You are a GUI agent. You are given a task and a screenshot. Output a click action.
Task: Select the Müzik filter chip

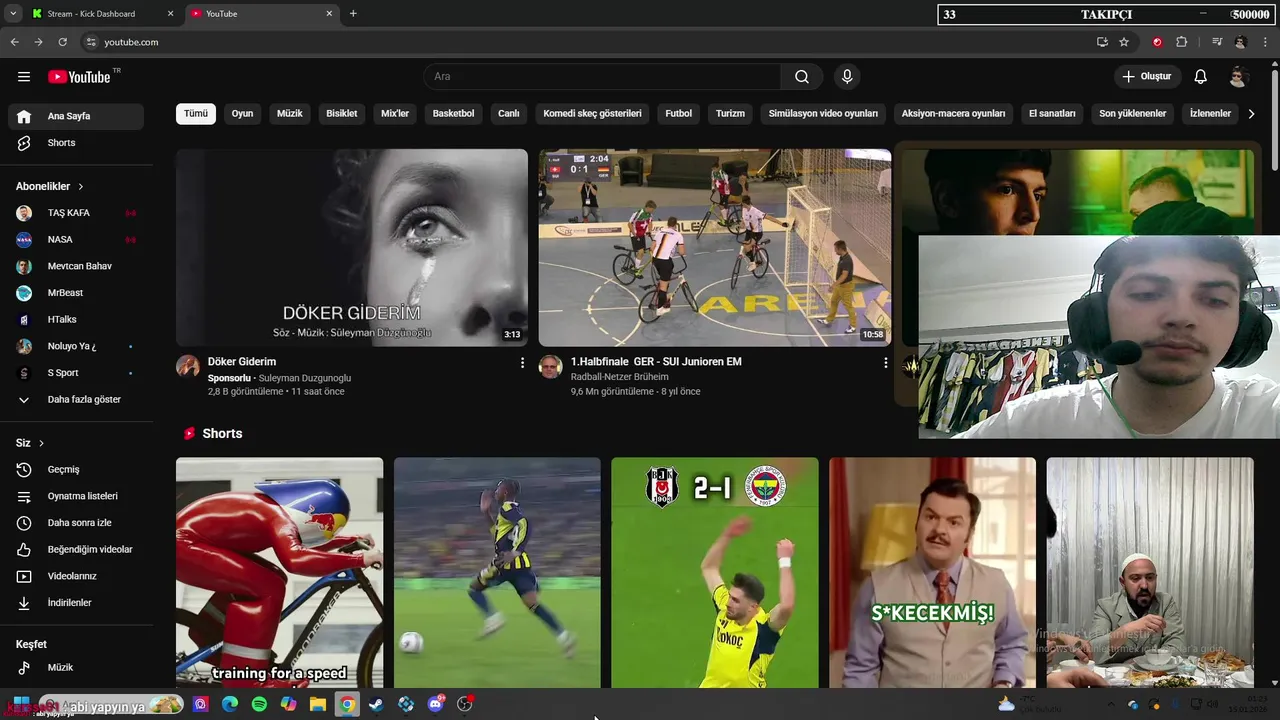tap(290, 113)
